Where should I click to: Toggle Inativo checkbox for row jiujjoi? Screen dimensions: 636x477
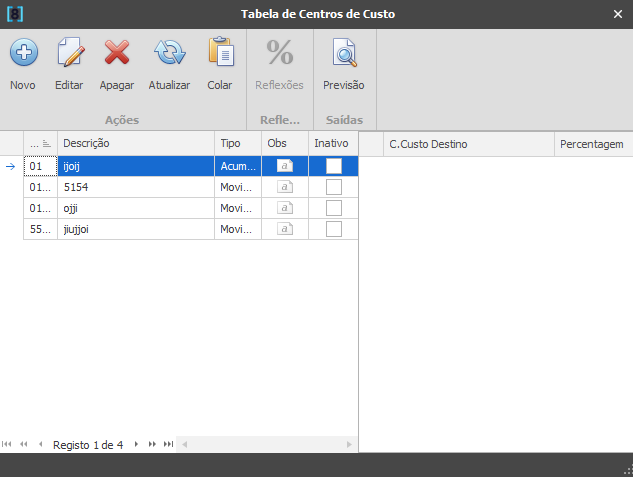(x=334, y=229)
